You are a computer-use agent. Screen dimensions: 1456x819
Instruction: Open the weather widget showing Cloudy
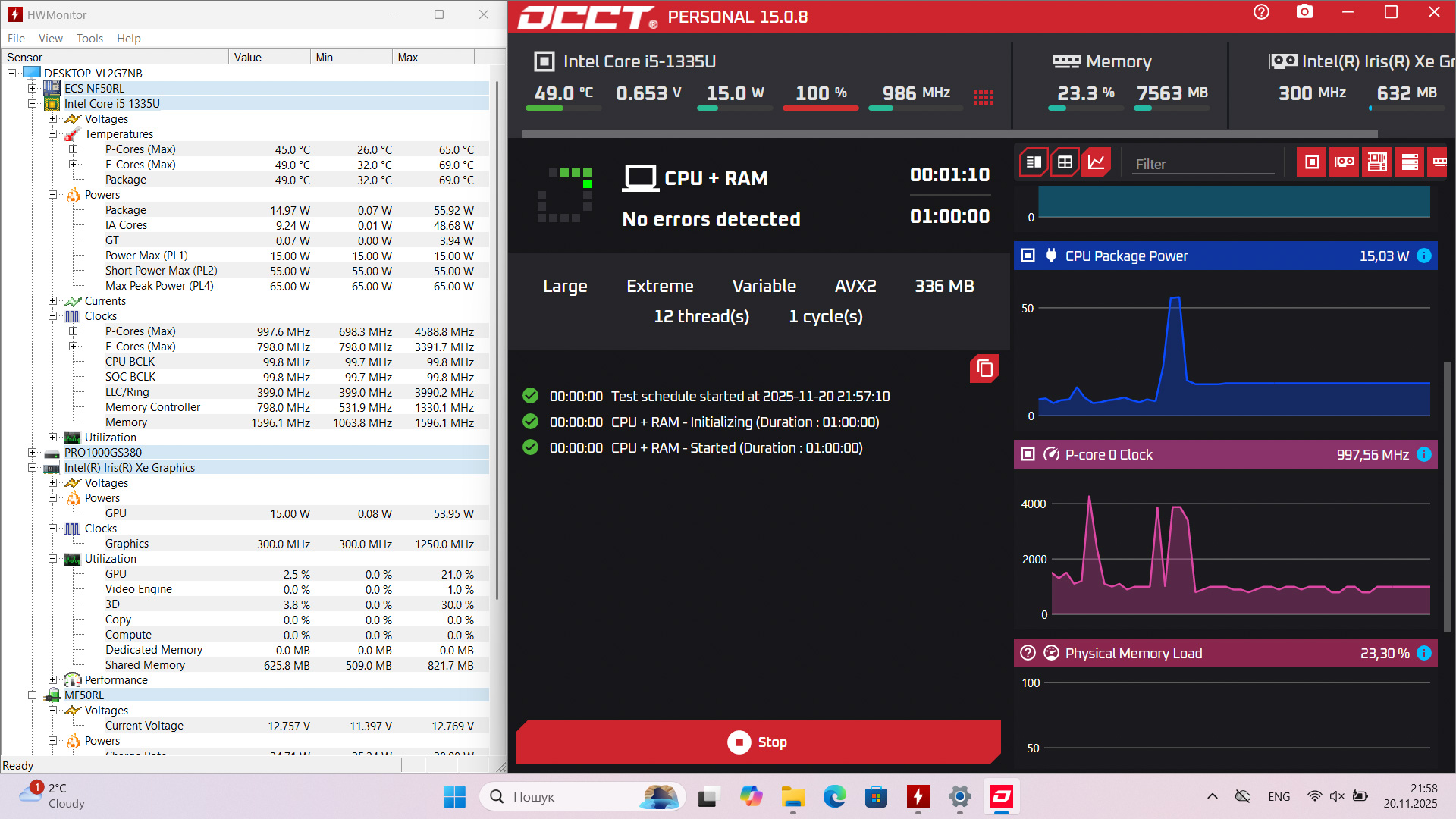(52, 796)
